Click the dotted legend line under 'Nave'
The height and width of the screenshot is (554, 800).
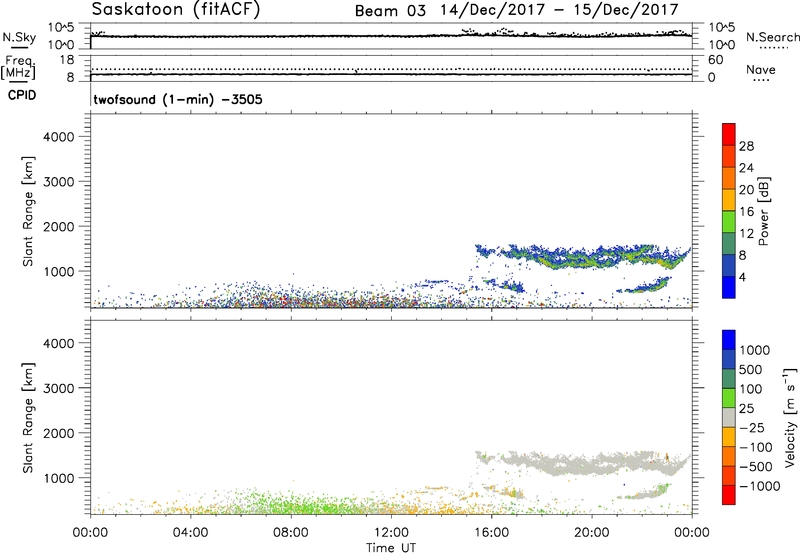click(x=761, y=80)
